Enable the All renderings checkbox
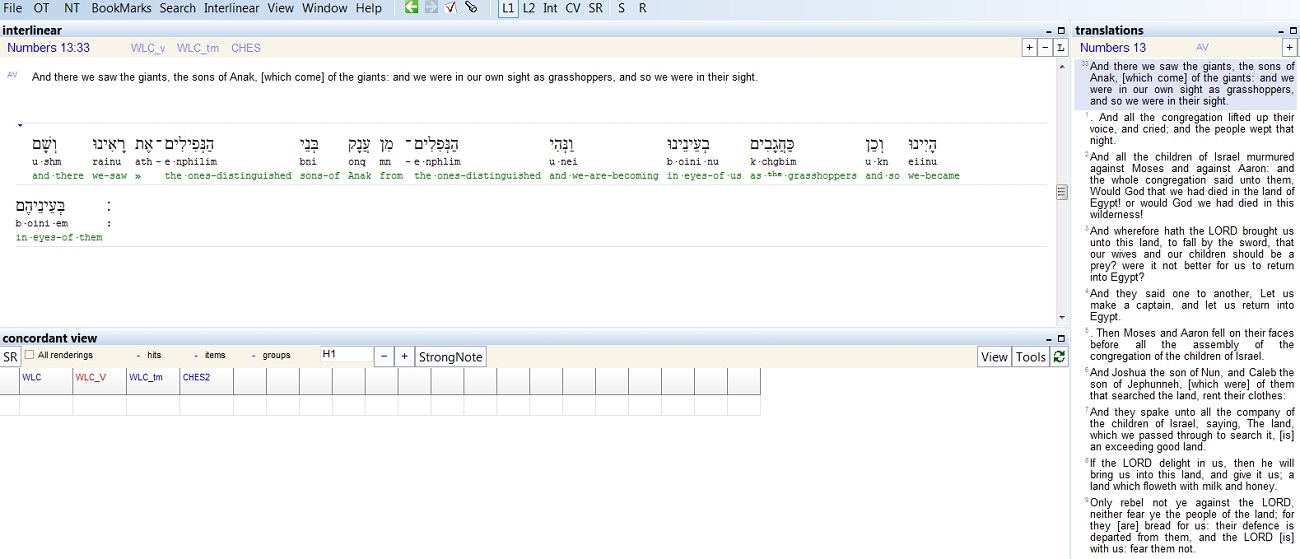The image size is (1300, 559). point(29,355)
